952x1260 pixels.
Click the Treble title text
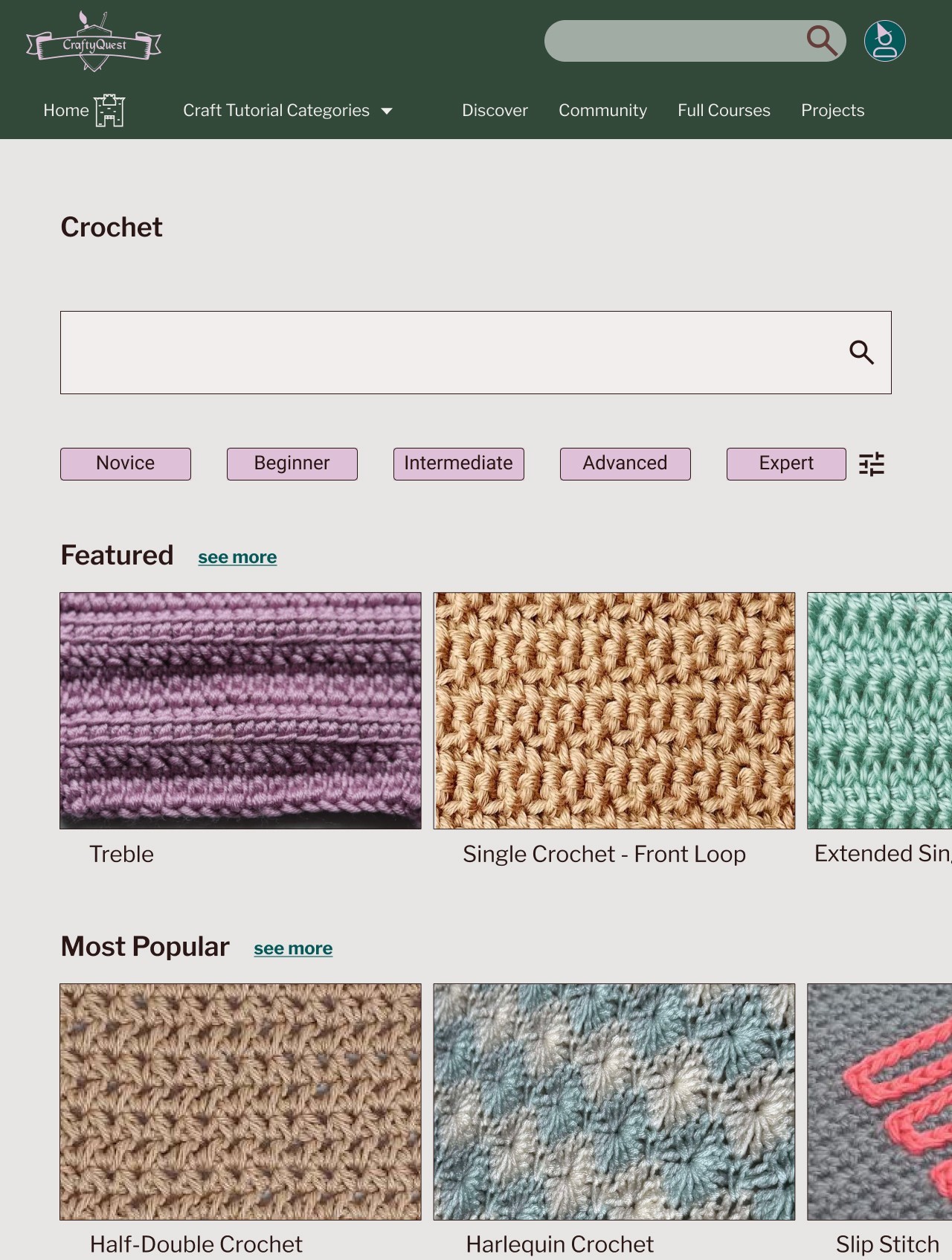tap(121, 854)
